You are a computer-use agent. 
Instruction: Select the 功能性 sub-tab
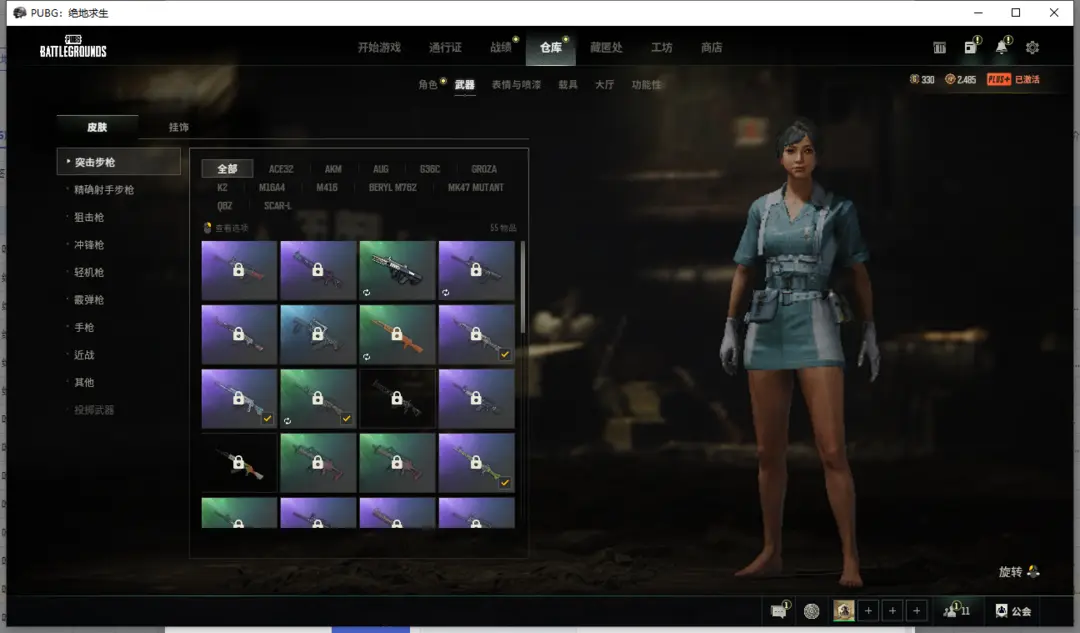[x=646, y=85]
